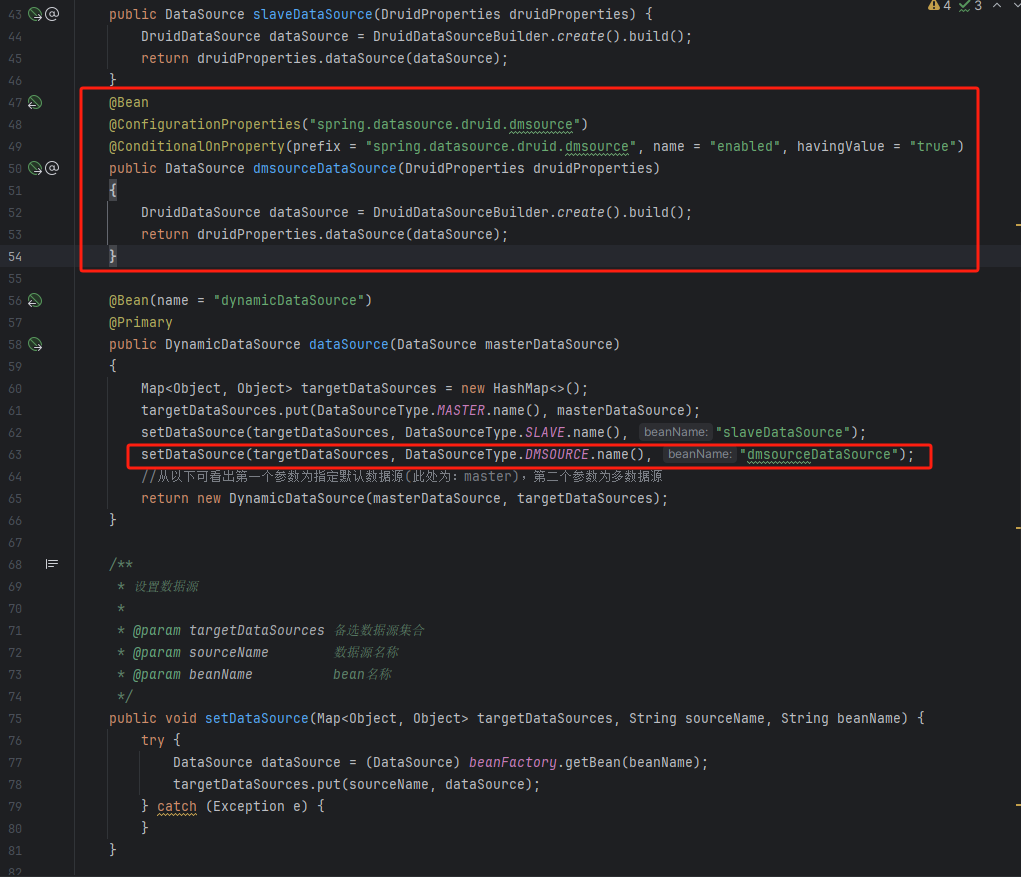This screenshot has width=1021, height=877.
Task: Click the slaveDataSource method name on line 43
Action: [x=313, y=14]
